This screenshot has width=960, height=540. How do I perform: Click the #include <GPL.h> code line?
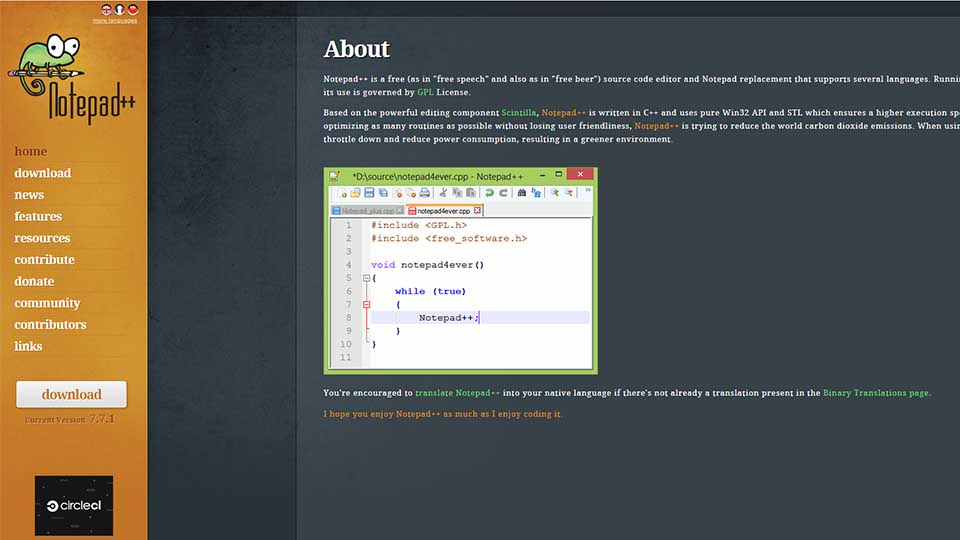click(419, 225)
